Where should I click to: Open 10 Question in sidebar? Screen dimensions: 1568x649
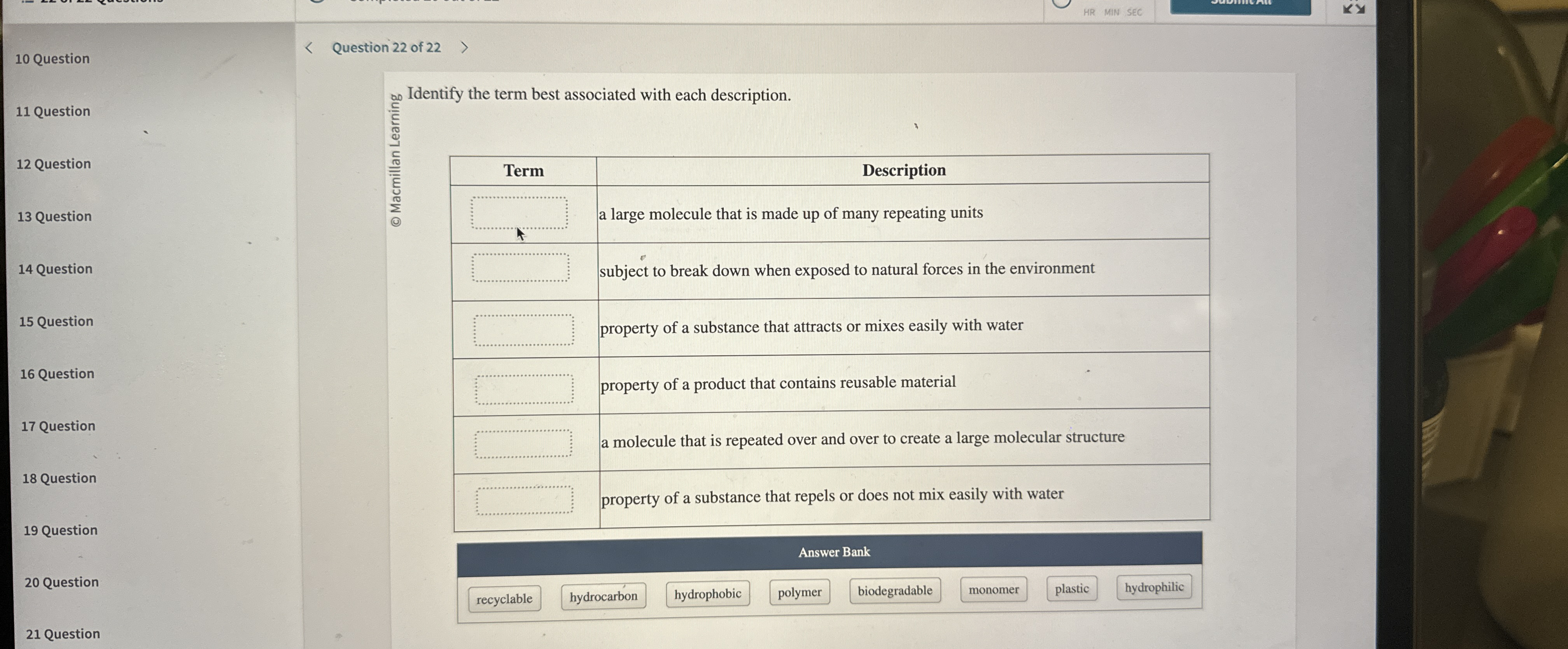[x=52, y=59]
